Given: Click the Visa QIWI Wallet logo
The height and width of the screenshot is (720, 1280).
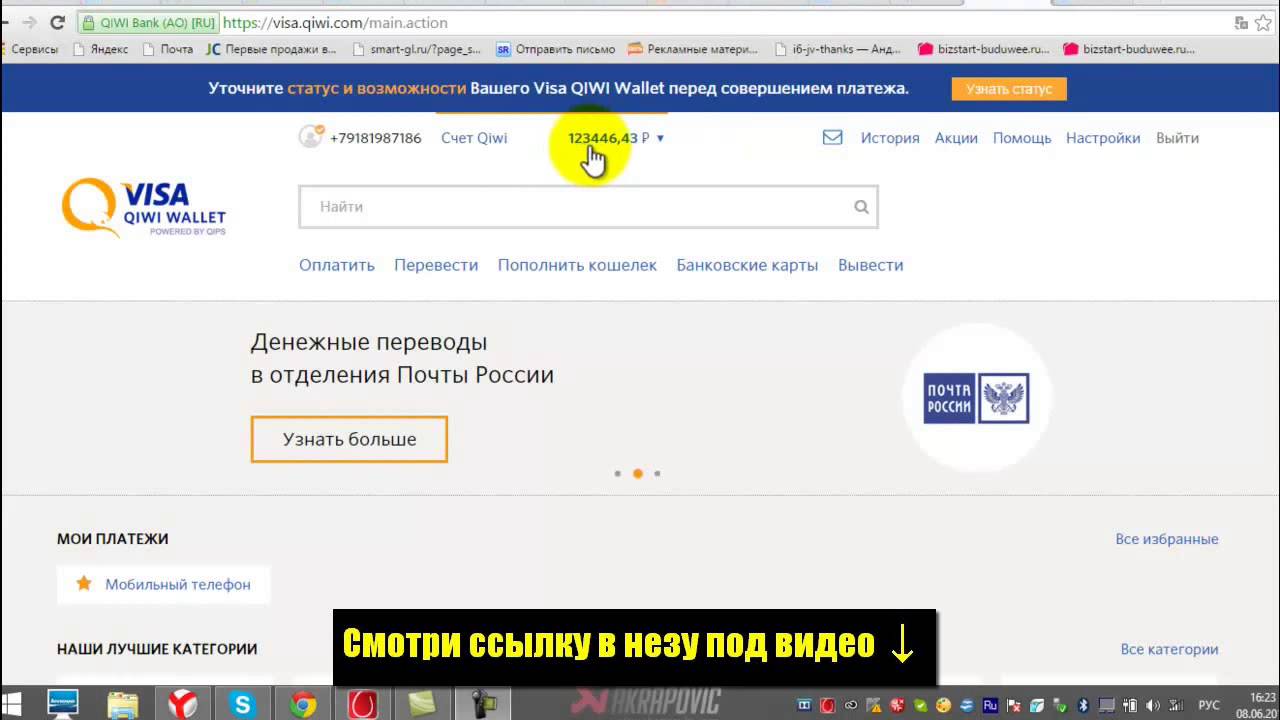Looking at the screenshot, I should [144, 208].
